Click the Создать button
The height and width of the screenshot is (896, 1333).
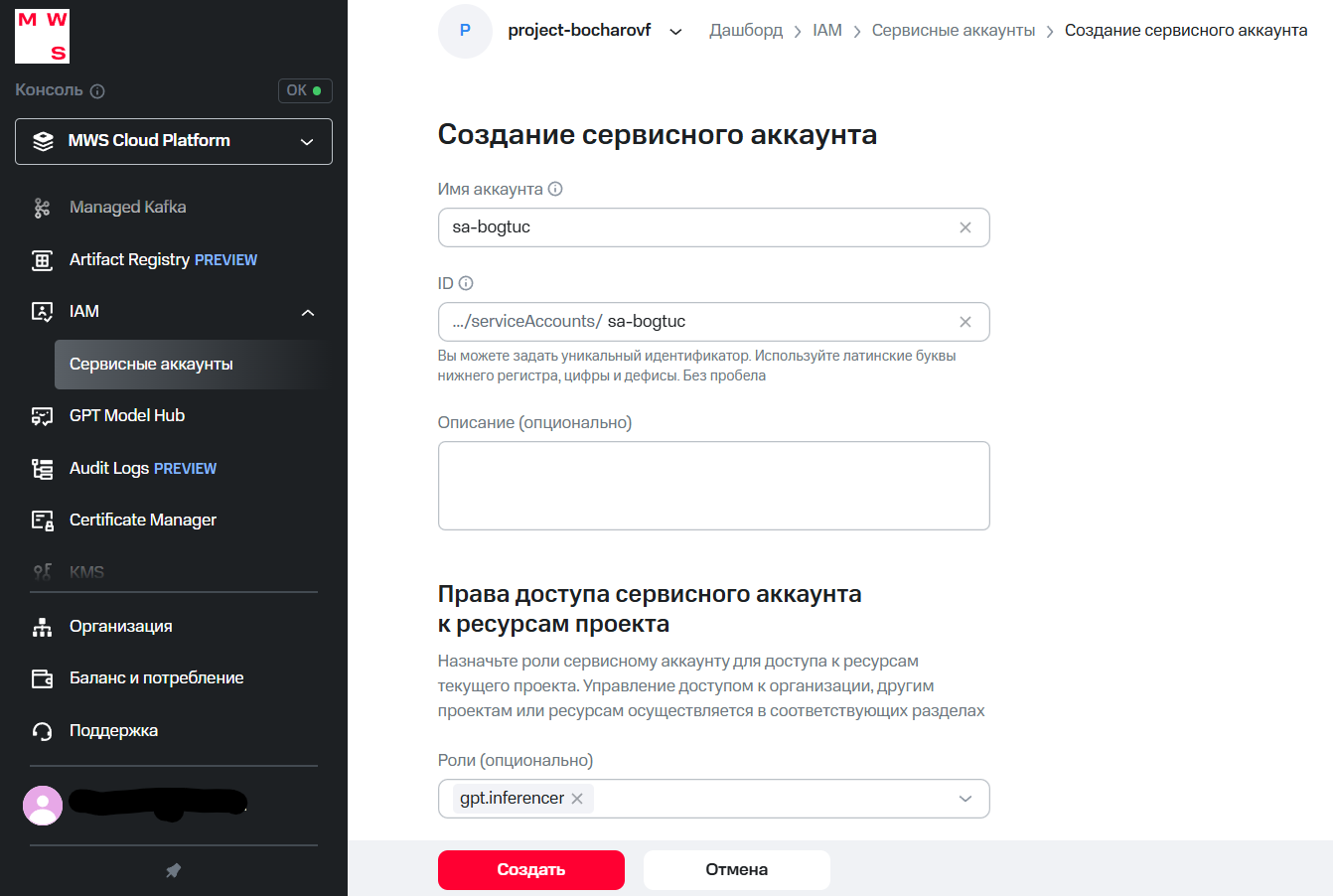click(x=531, y=869)
